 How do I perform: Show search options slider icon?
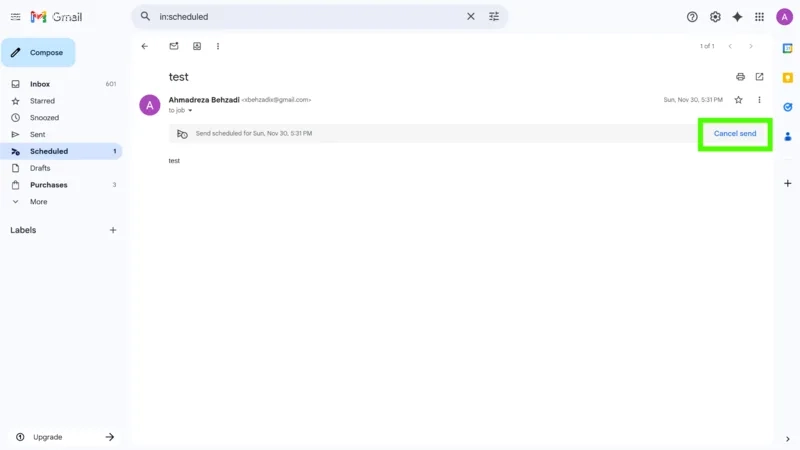(494, 17)
